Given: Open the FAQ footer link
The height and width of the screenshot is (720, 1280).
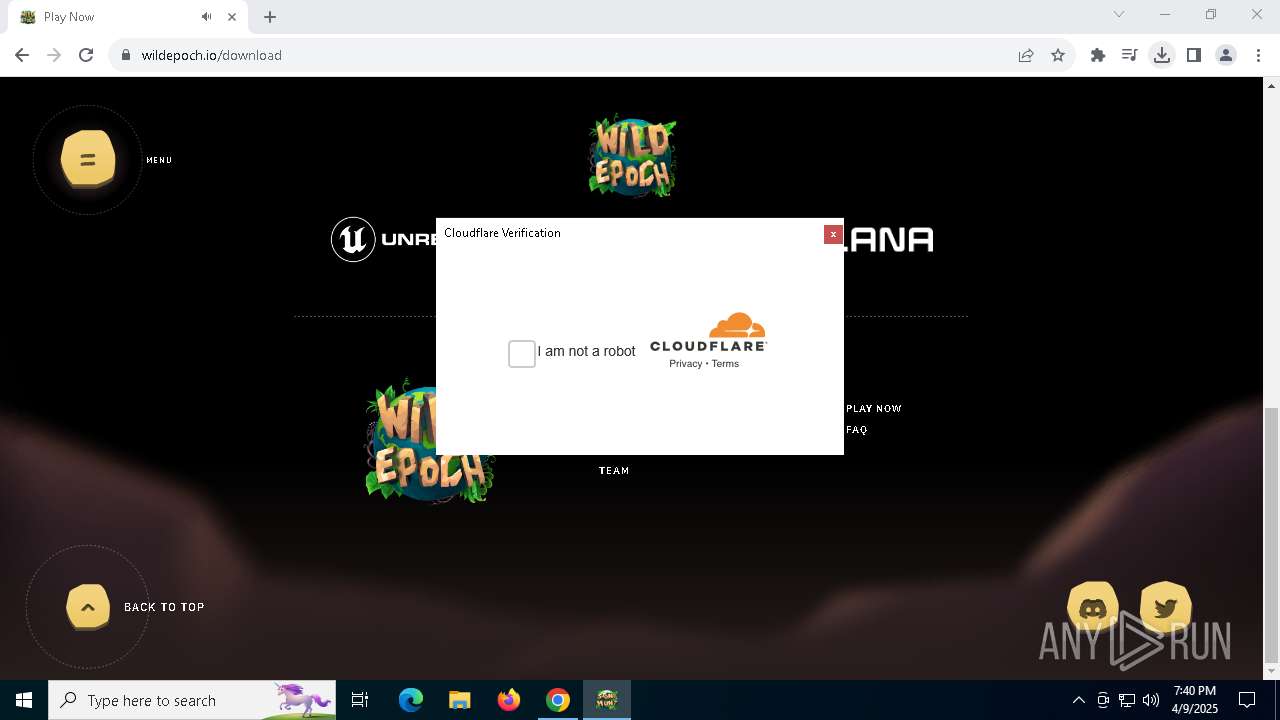Looking at the screenshot, I should click(857, 430).
